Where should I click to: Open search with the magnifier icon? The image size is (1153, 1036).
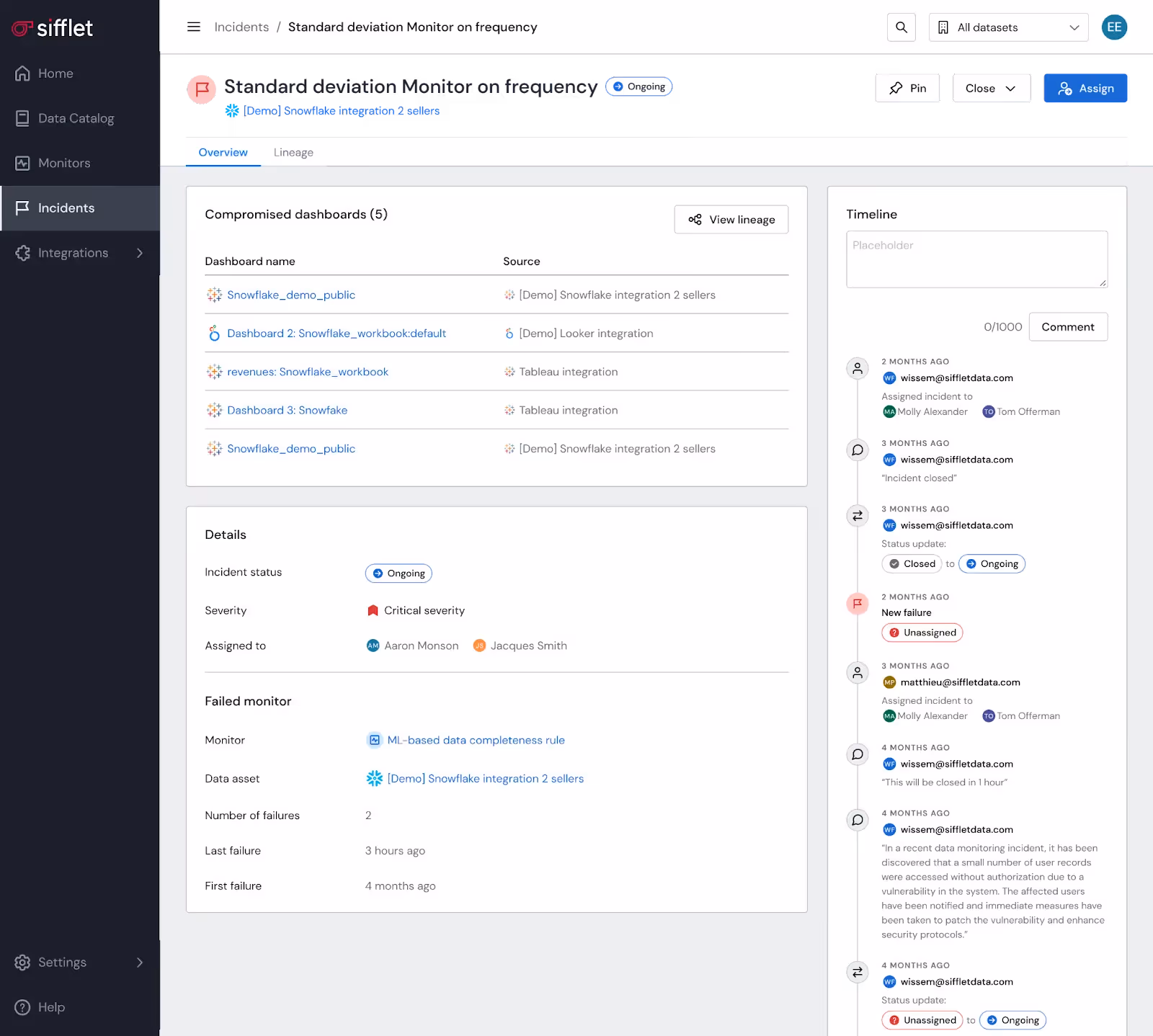coord(902,27)
